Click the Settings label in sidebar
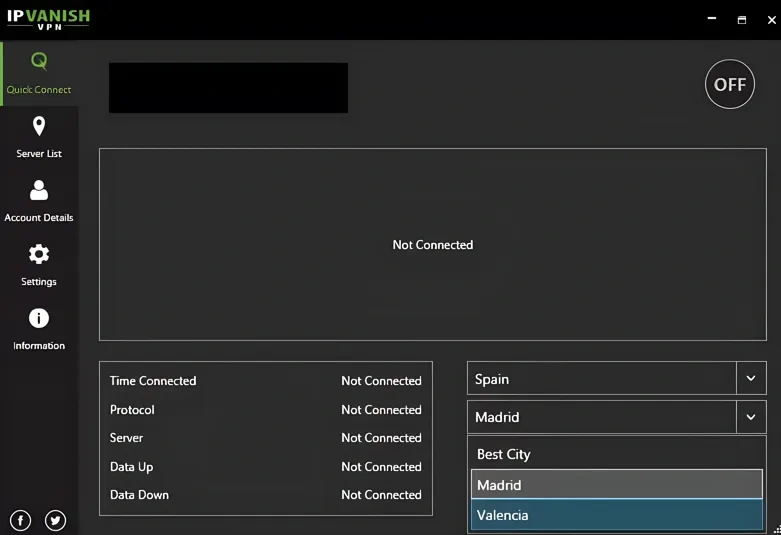 [x=39, y=281]
